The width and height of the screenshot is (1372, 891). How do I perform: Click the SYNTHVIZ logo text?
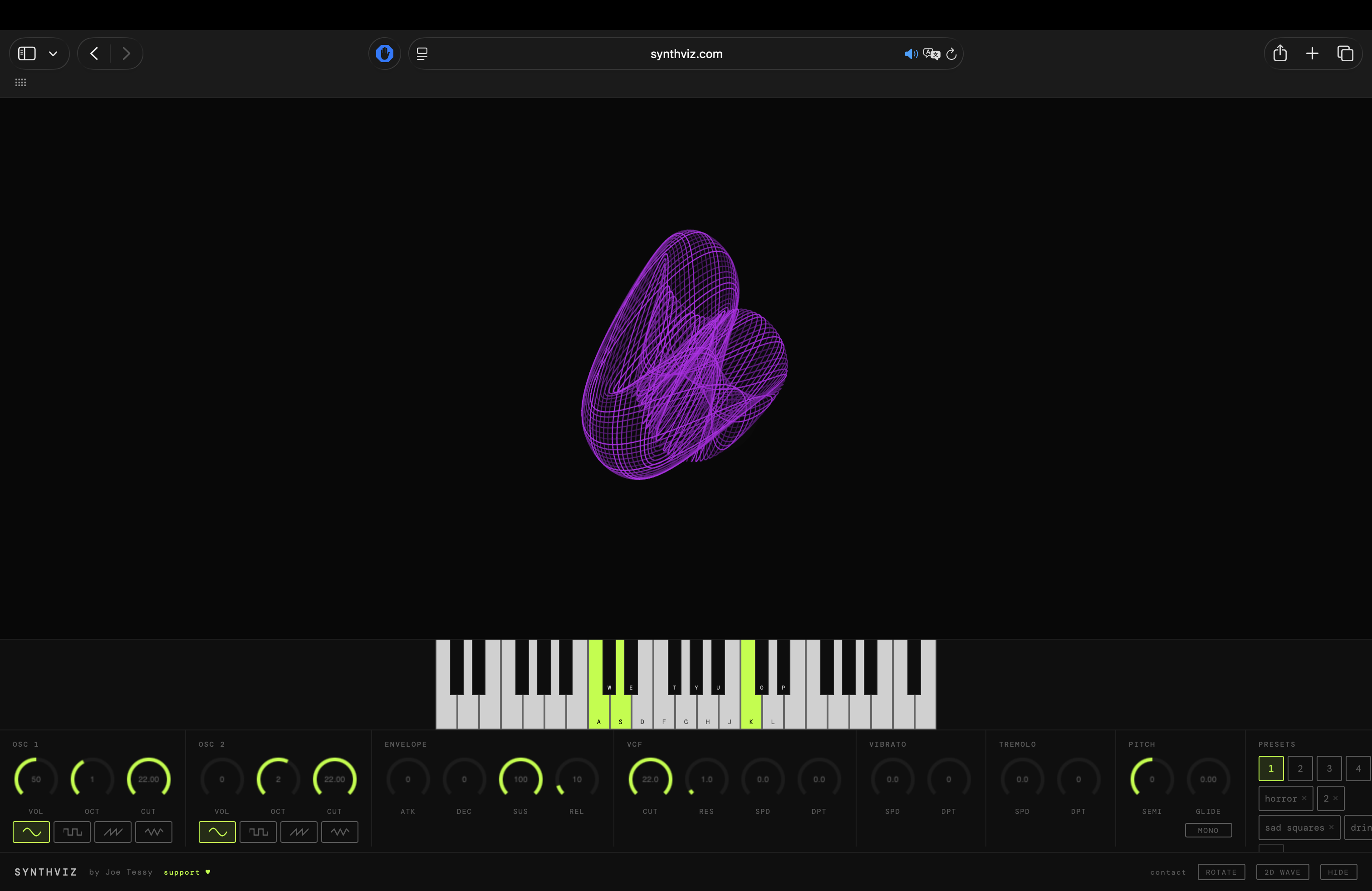click(45, 872)
